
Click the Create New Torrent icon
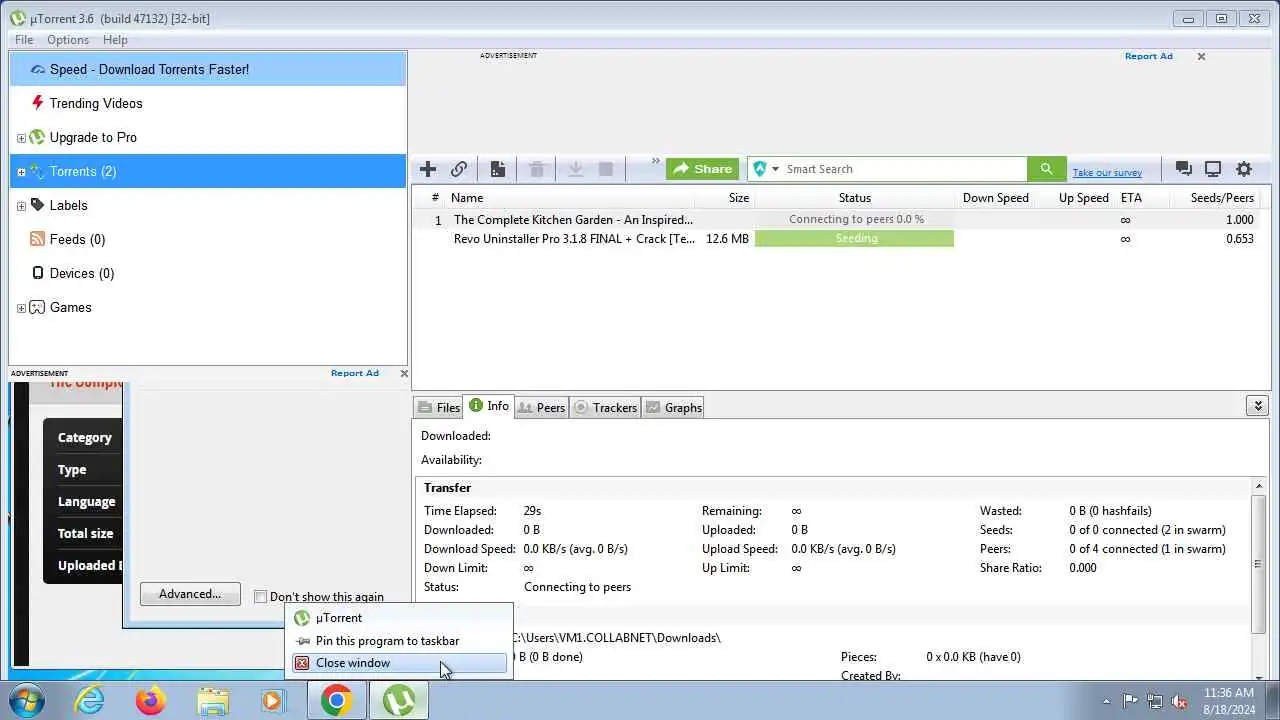pos(497,169)
